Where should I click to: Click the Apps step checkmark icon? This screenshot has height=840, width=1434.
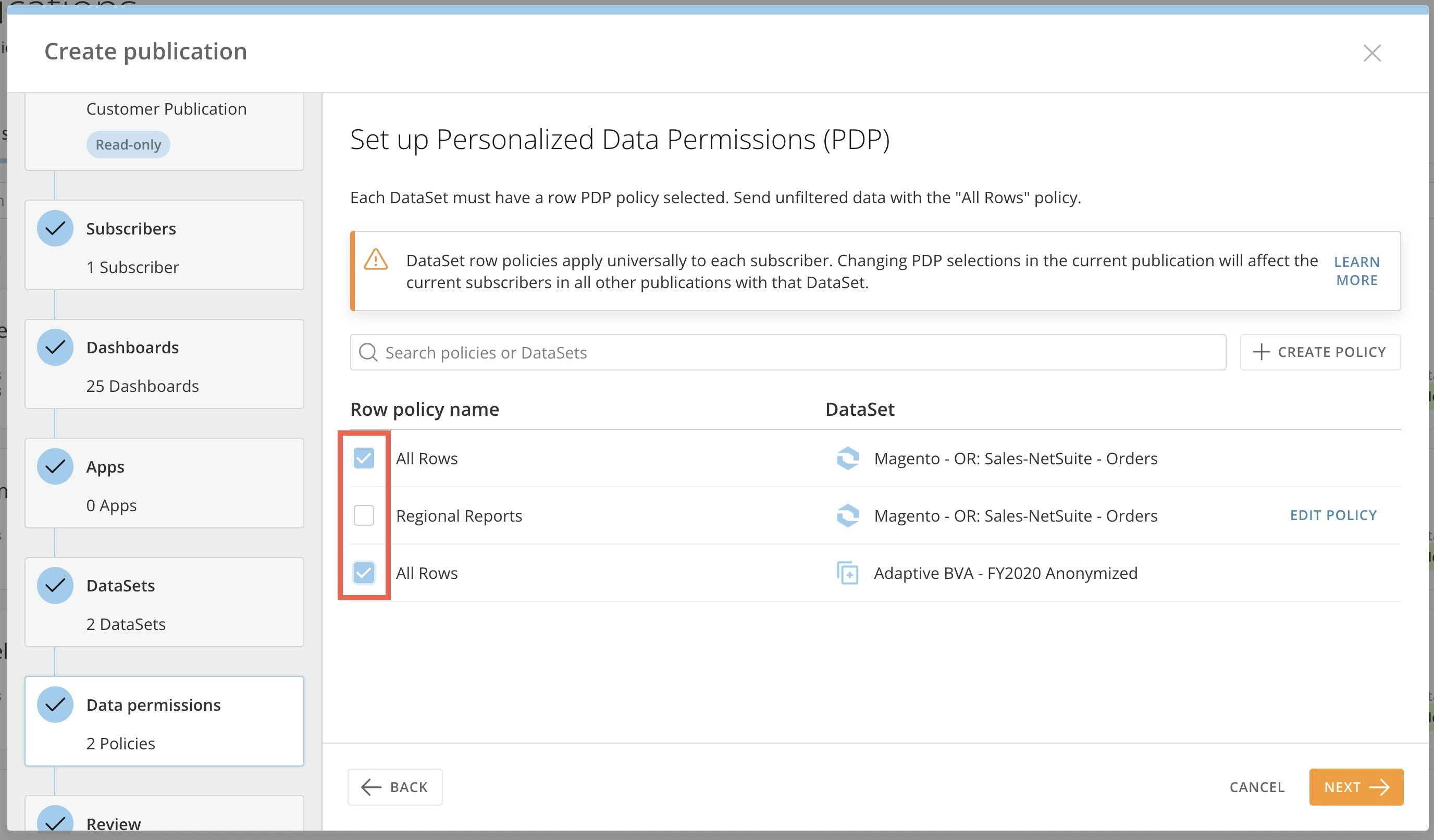[55, 467]
